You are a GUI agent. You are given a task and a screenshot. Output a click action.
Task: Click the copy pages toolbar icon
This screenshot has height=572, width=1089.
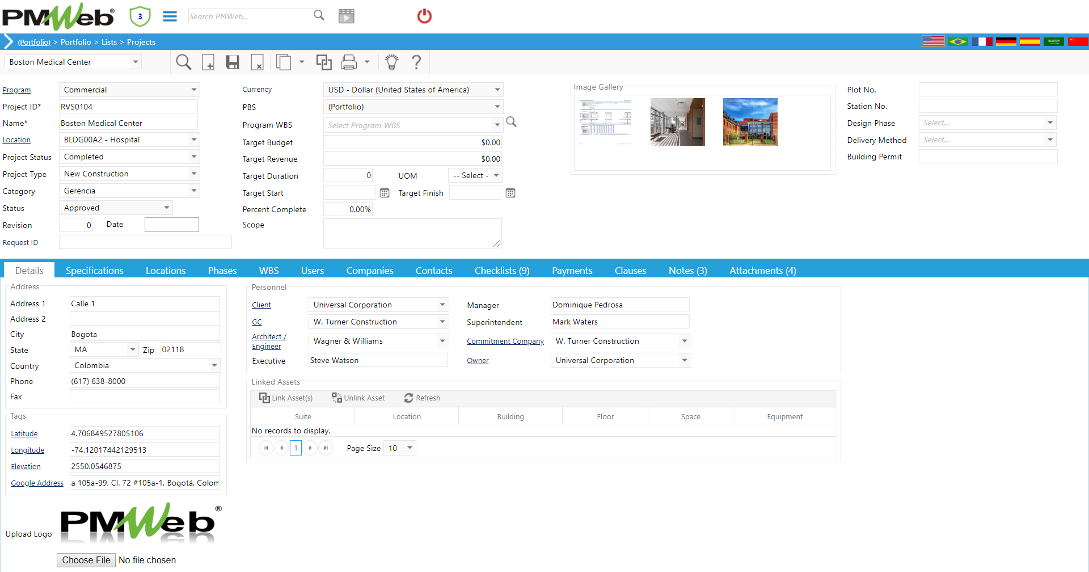(x=283, y=62)
